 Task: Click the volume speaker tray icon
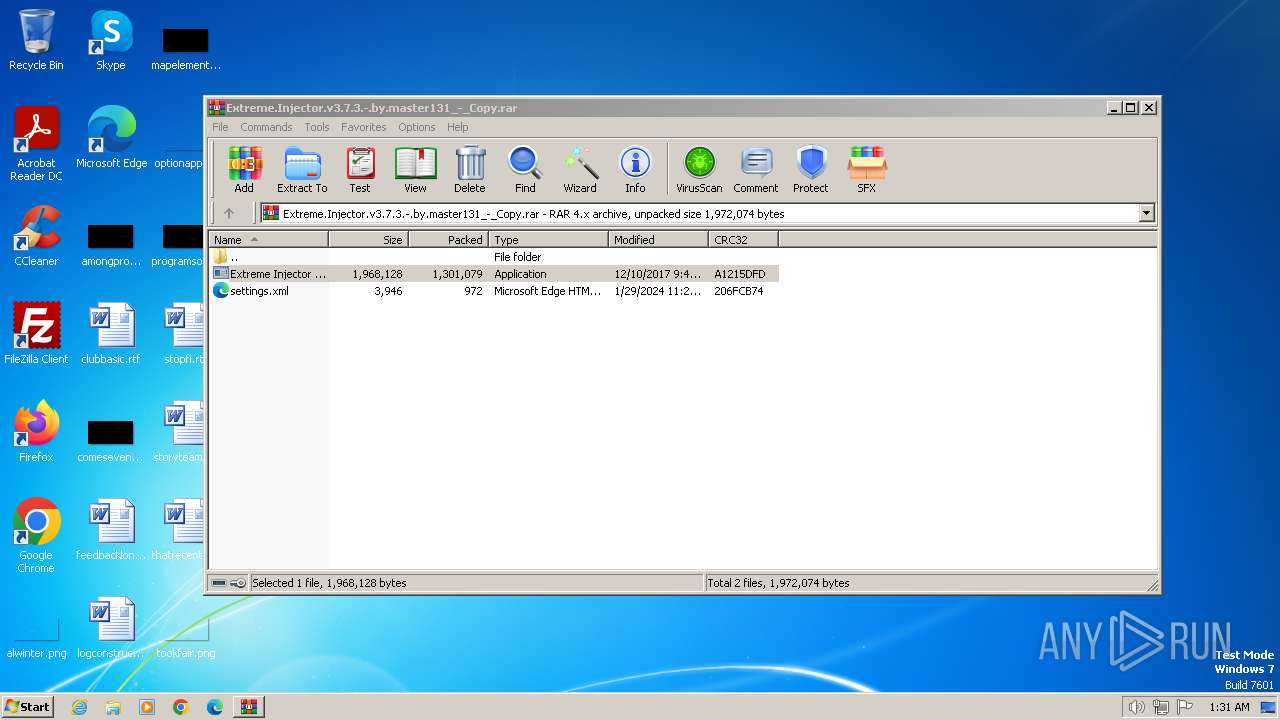click(1136, 707)
